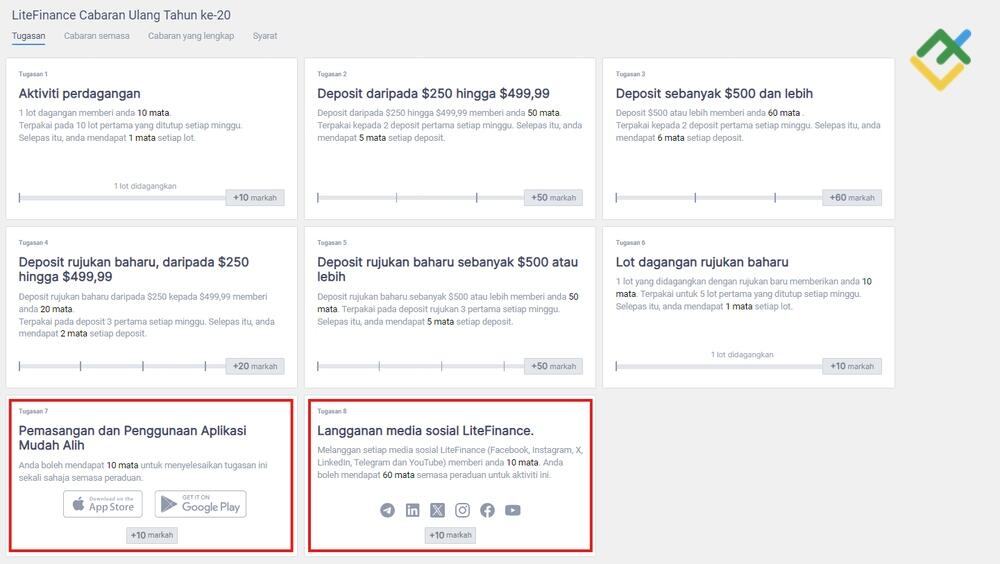The height and width of the screenshot is (564, 1000).
Task: Select heading "Deposit daripada $250 hingga $499,99"
Action: point(433,94)
